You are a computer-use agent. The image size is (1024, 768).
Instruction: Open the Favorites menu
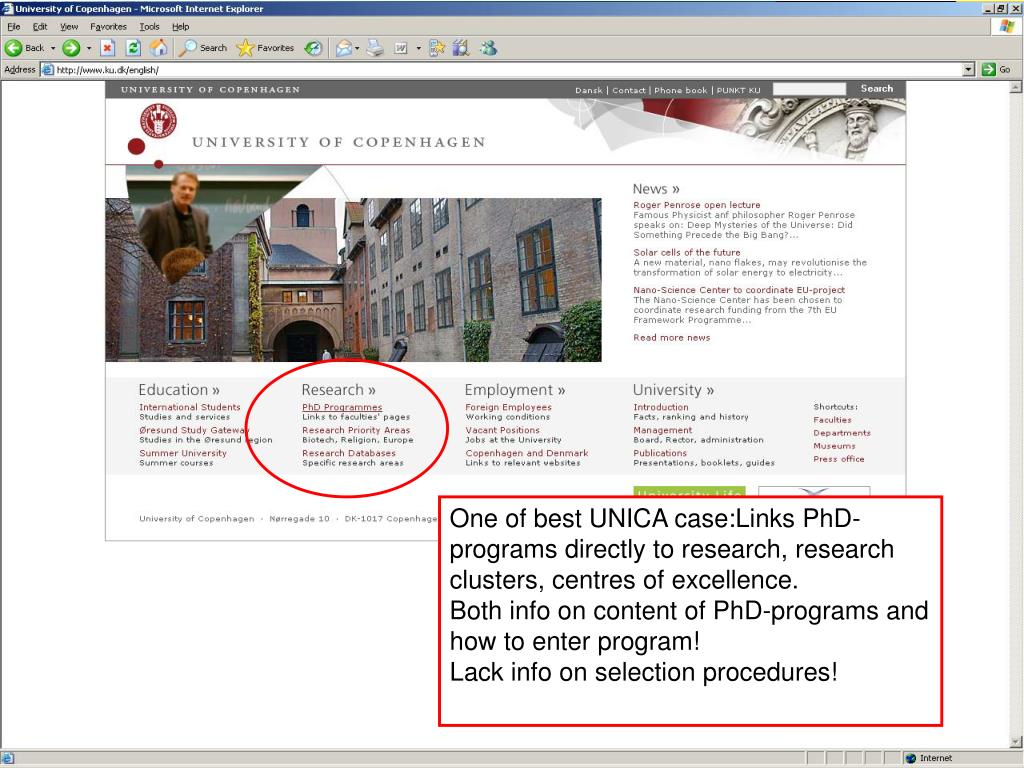tap(108, 27)
